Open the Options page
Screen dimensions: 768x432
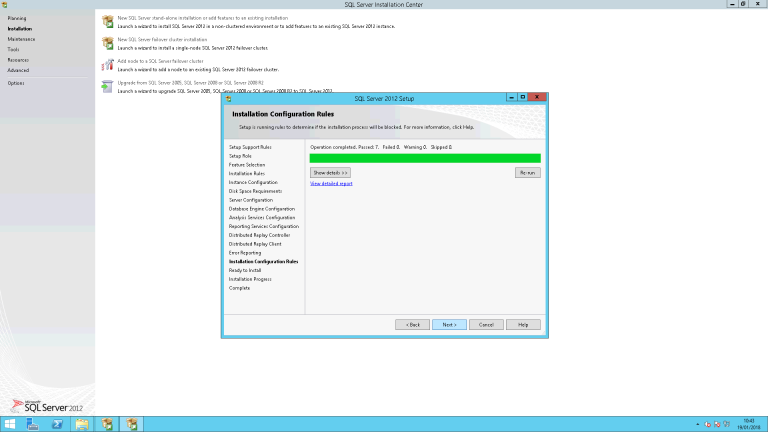click(x=16, y=83)
